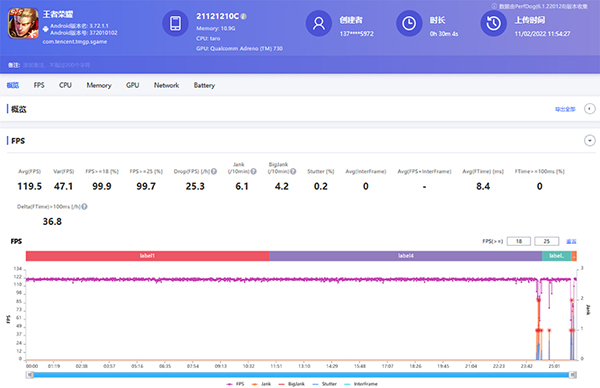Screen dimensions: 600x388
Task: Click upload timestamp 11/02/2022 11:54:27
Action: pyautogui.click(x=542, y=34)
